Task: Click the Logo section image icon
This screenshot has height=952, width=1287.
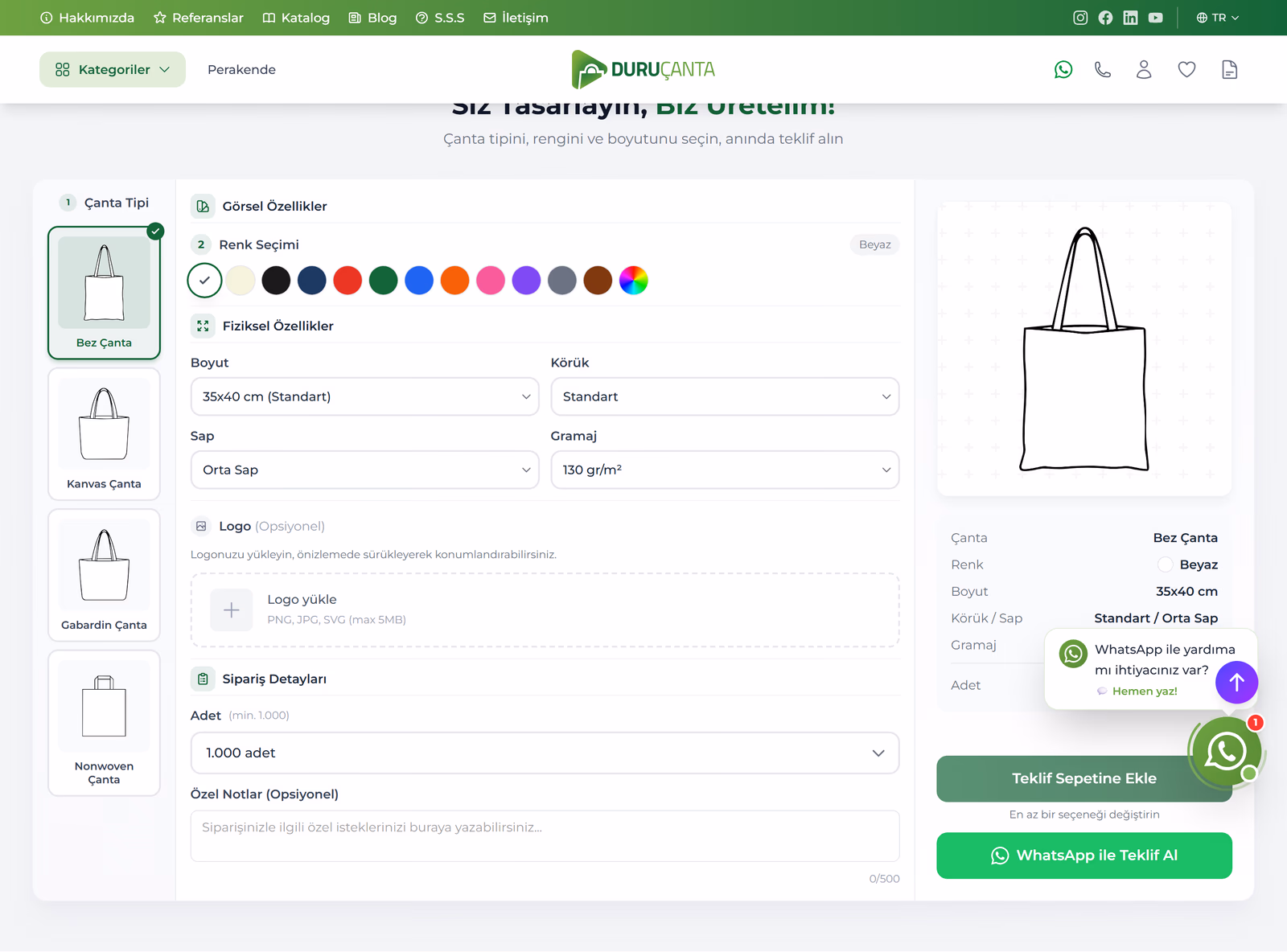Action: point(201,526)
